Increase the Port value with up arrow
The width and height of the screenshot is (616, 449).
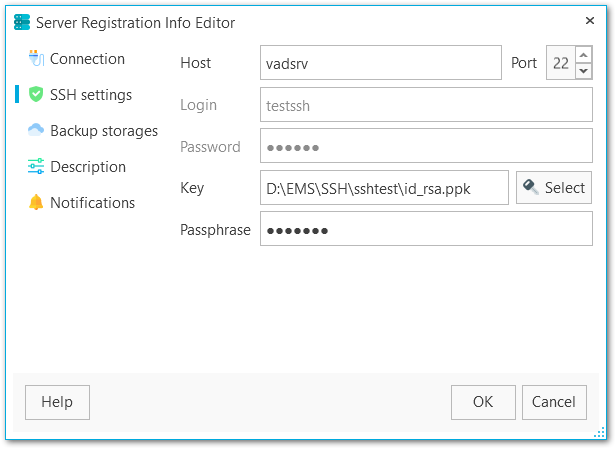(584, 54)
